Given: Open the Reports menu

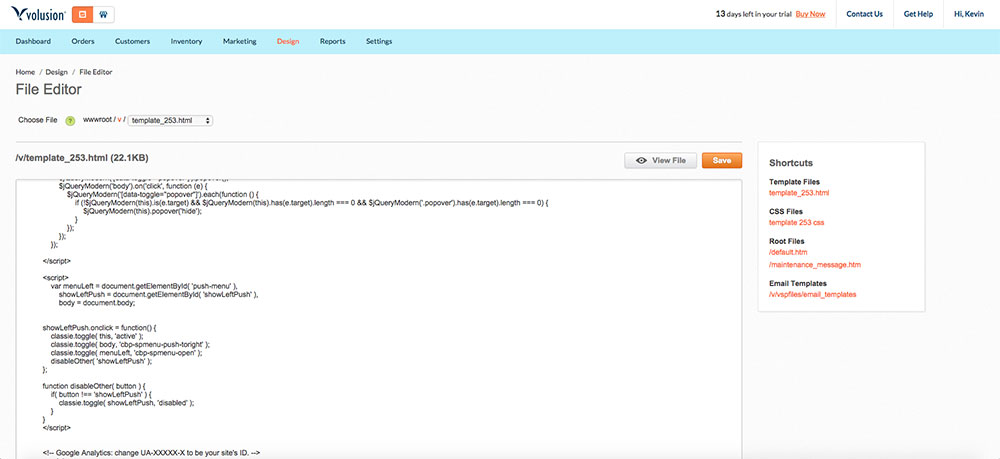Looking at the screenshot, I should (x=333, y=41).
